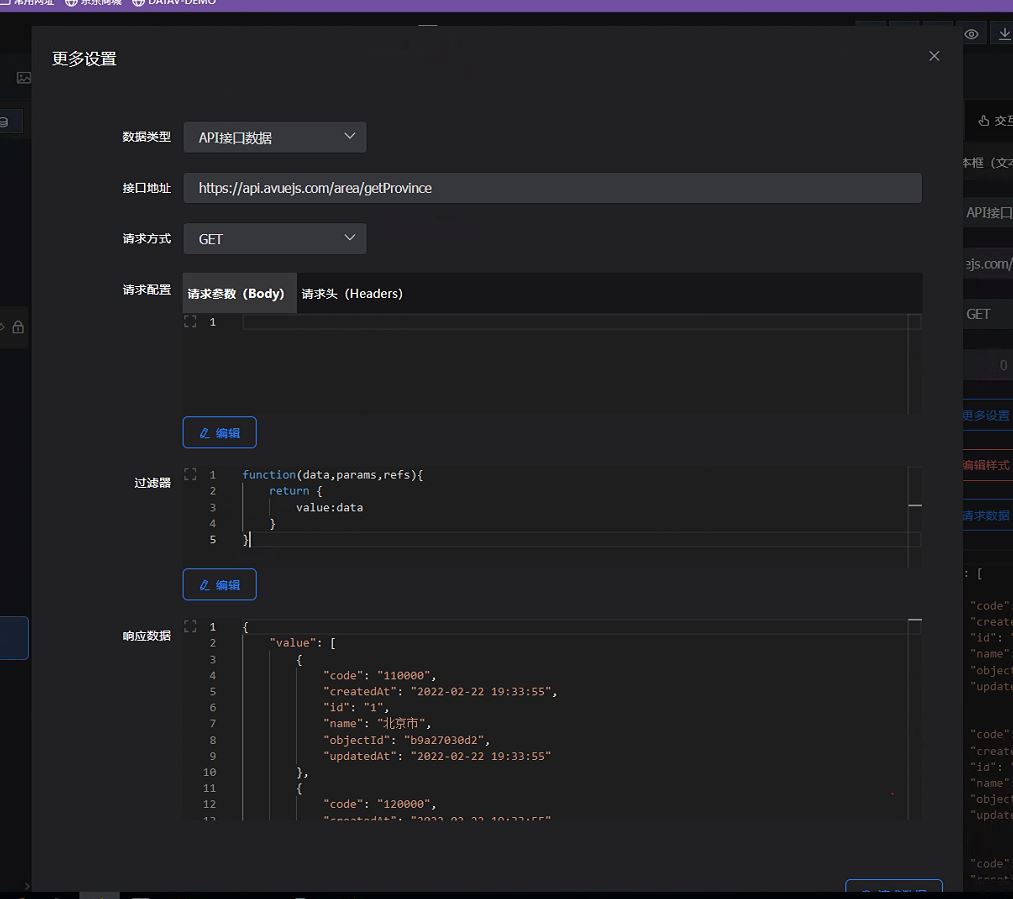Viewport: 1013px width, 899px height.
Task: Click the filter code line 'value:data'
Action: 329,508
